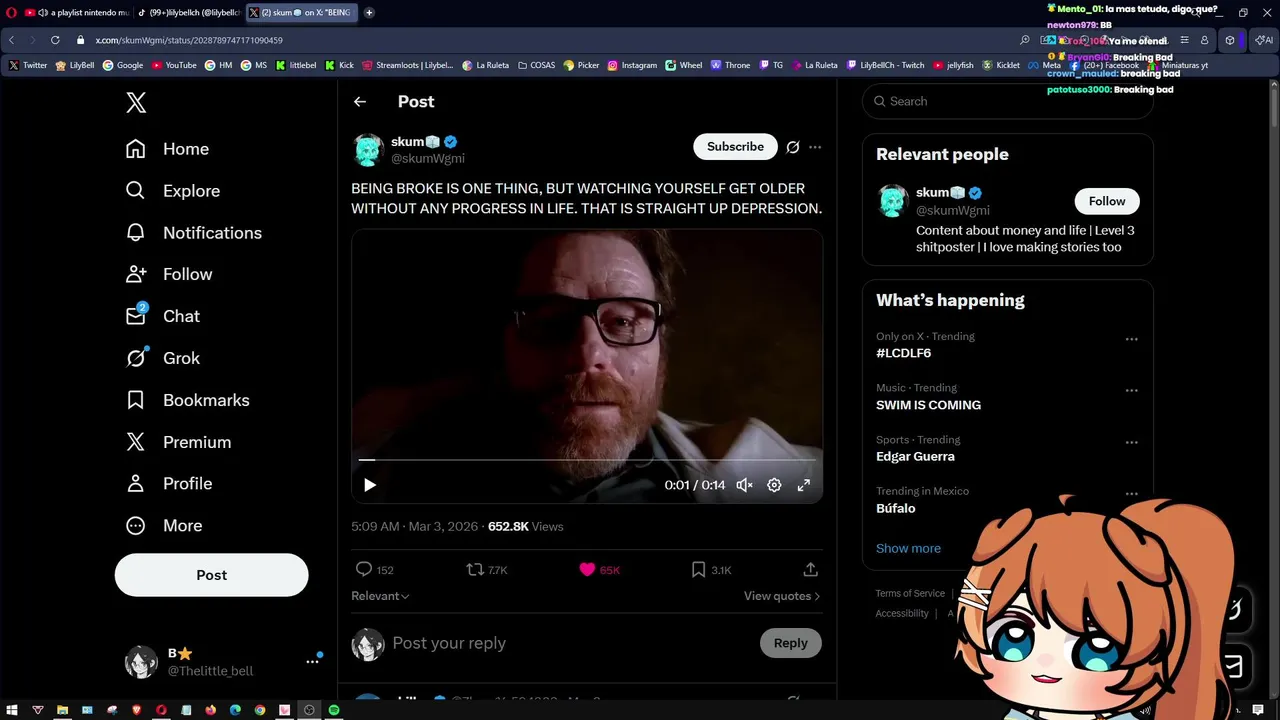
Task: Open a new browser tab
Action: tap(369, 13)
